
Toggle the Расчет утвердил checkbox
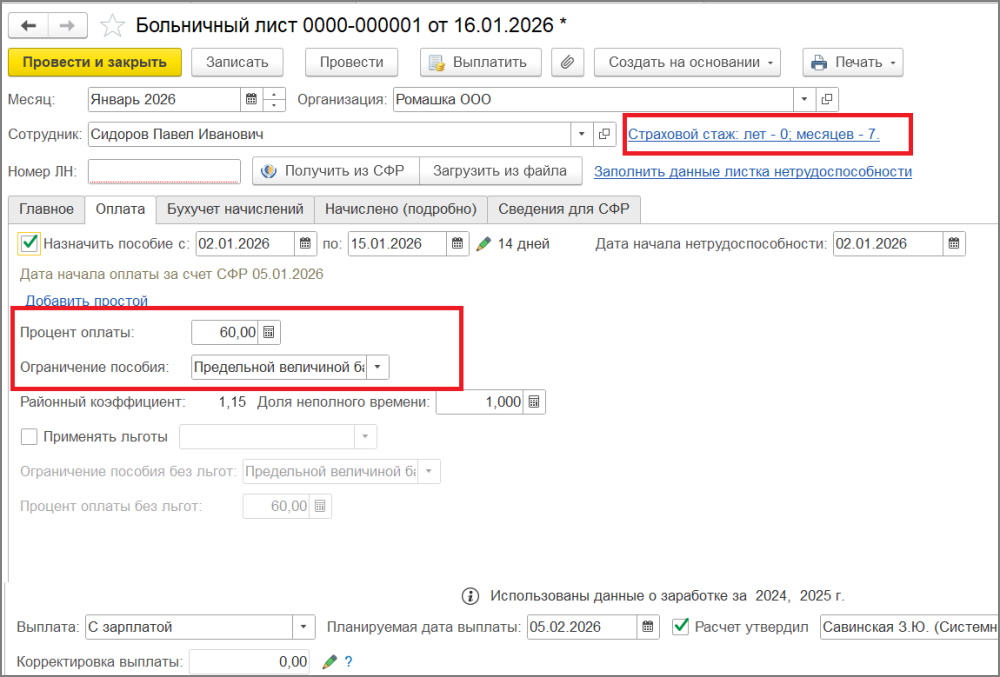[x=681, y=626]
